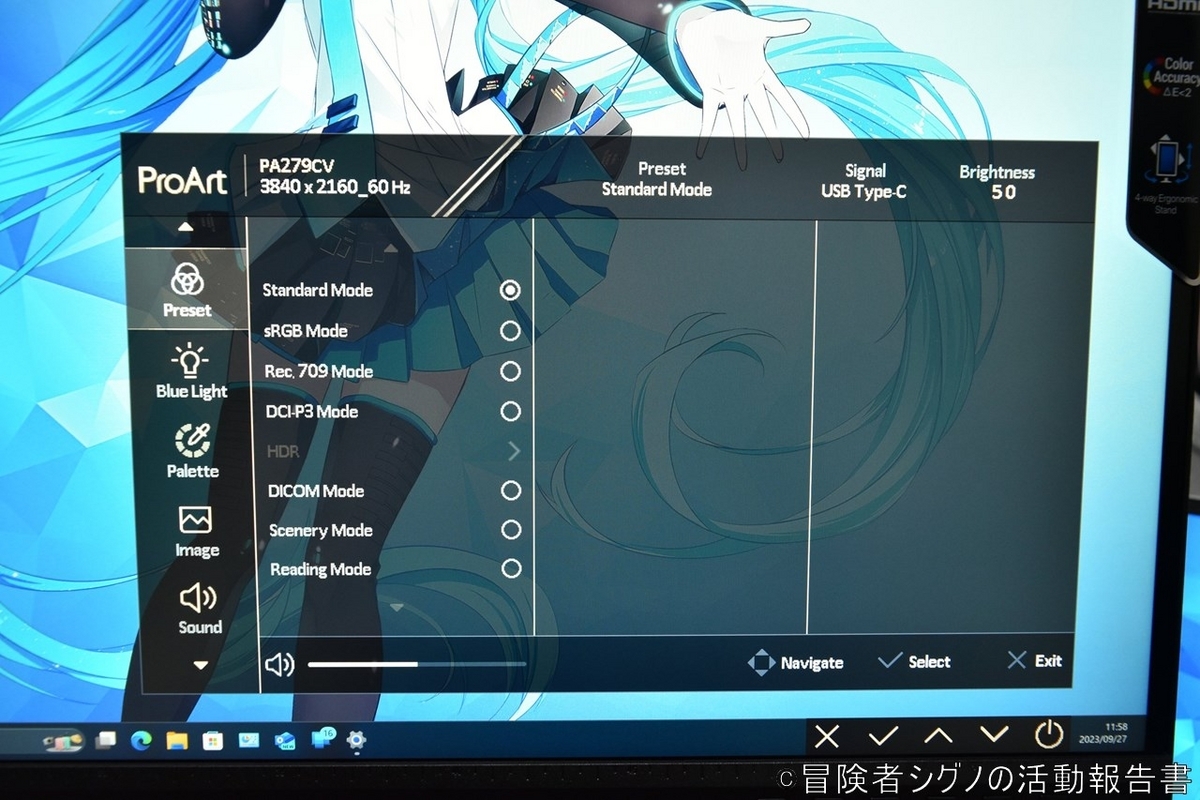This screenshot has height=800, width=1200.
Task: Click the power hotkey icon
Action: pyautogui.click(x=1048, y=735)
